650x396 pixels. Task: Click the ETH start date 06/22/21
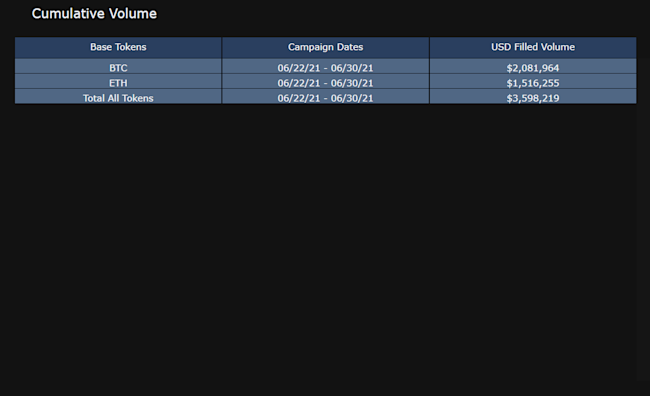pyautogui.click(x=299, y=83)
